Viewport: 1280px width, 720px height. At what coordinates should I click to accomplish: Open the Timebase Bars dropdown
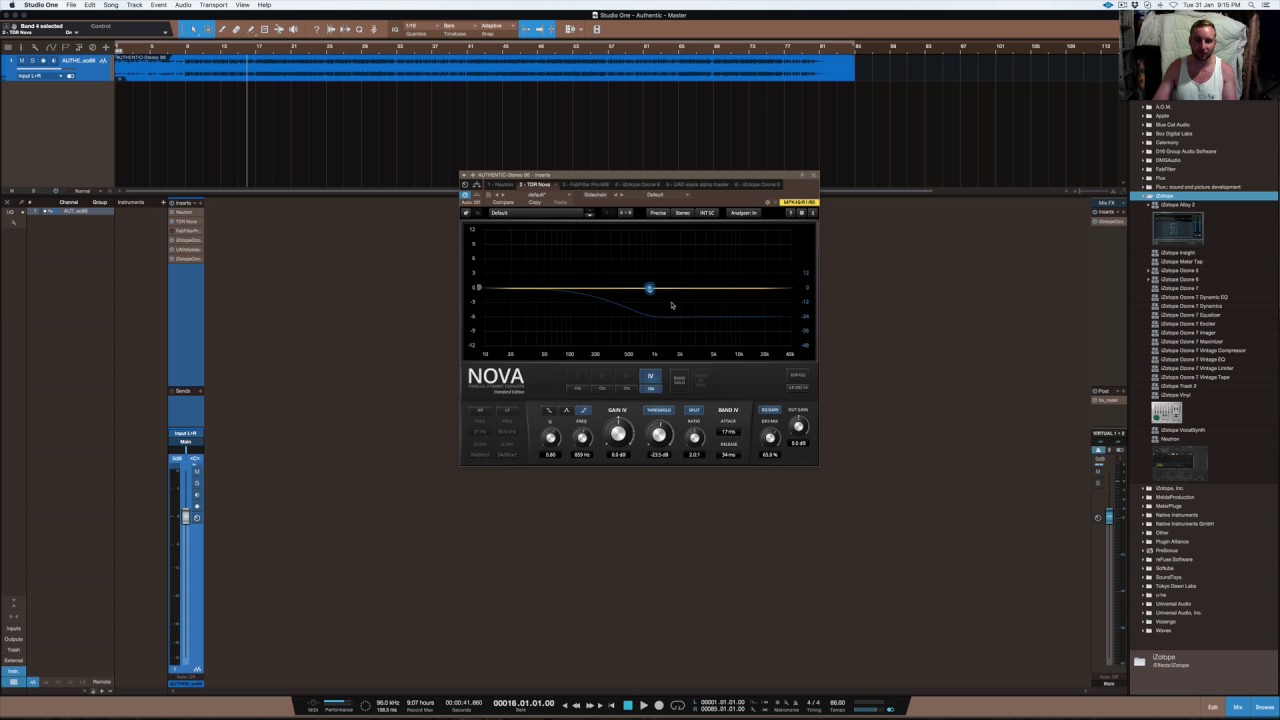[460, 26]
